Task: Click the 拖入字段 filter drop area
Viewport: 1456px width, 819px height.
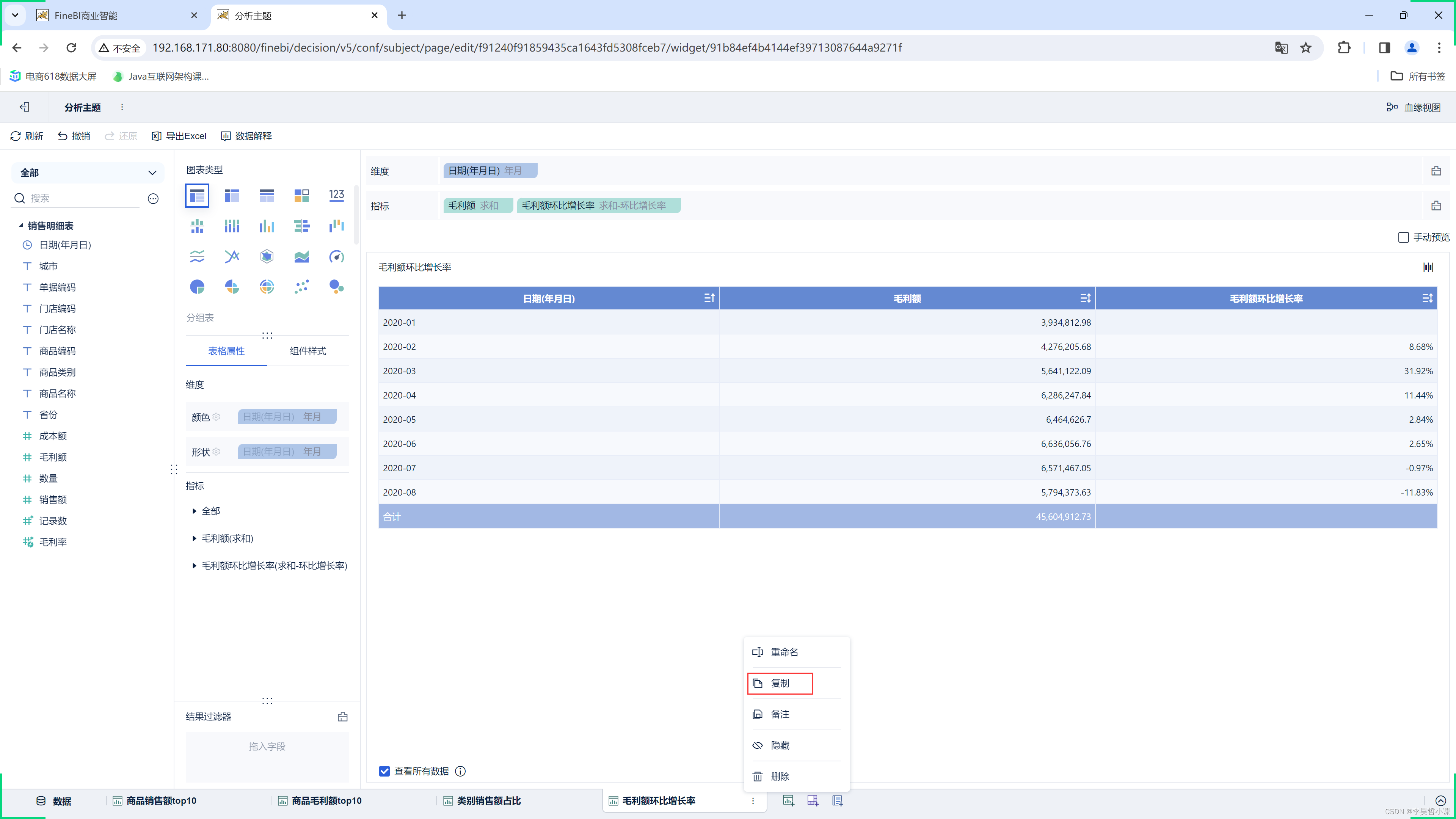Action: (x=267, y=757)
